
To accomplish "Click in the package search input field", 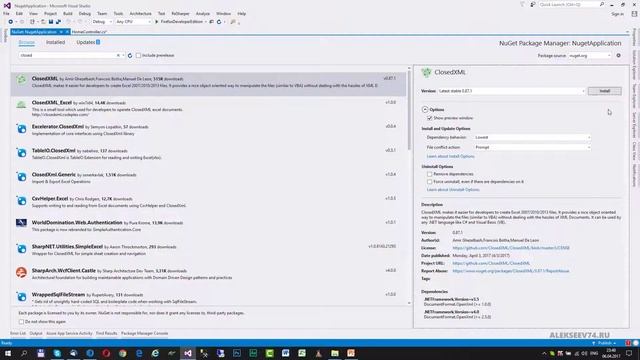I will click(x=67, y=55).
